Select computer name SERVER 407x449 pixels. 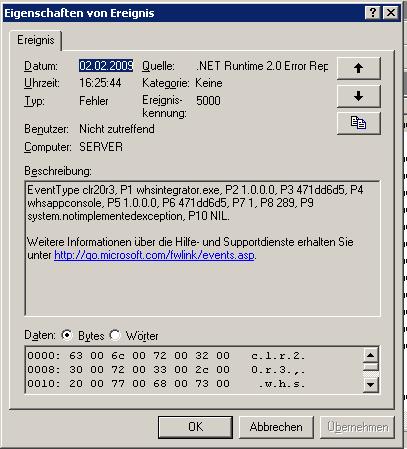(x=101, y=147)
